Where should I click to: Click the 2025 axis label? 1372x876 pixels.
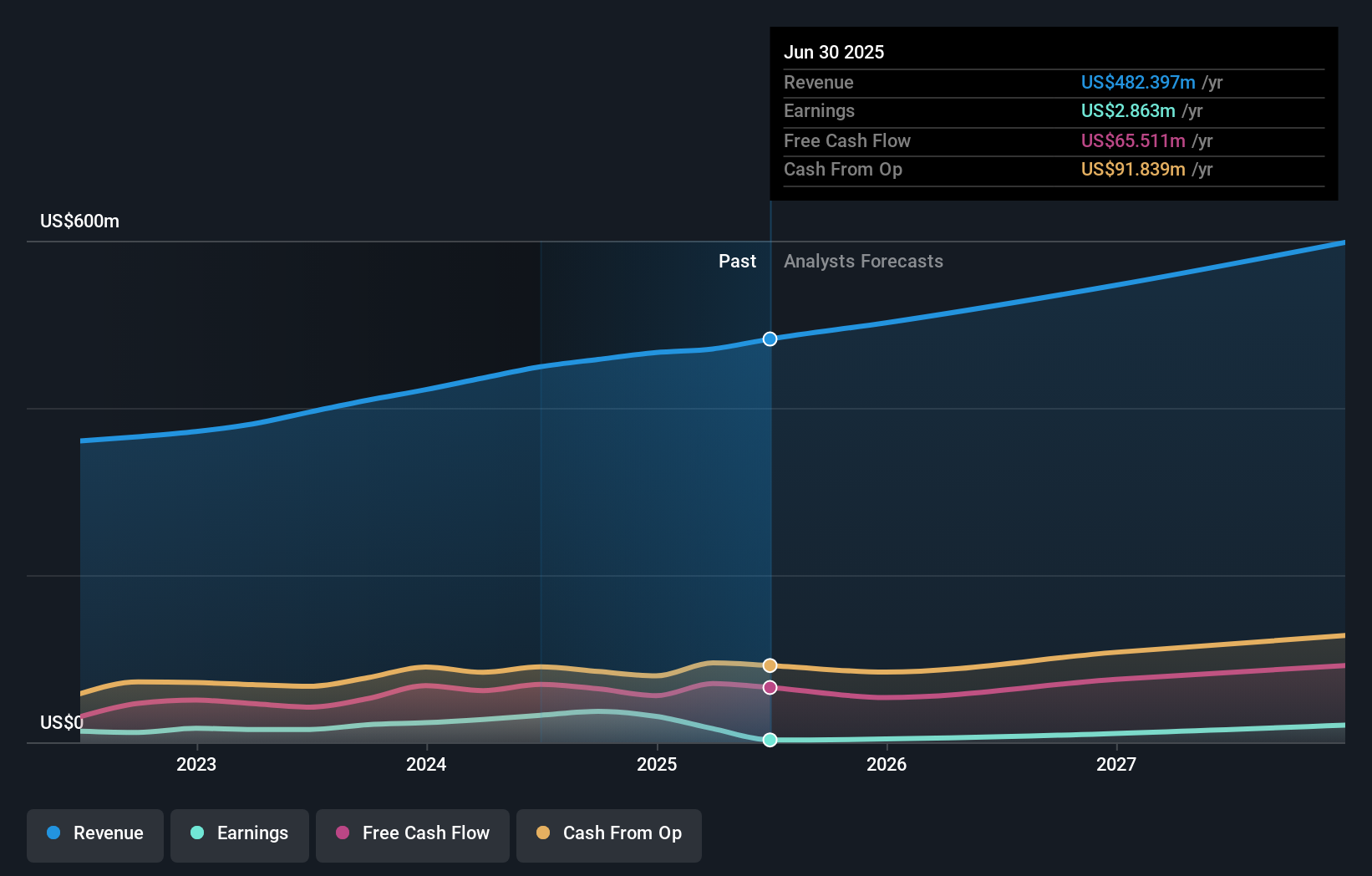pos(657,763)
